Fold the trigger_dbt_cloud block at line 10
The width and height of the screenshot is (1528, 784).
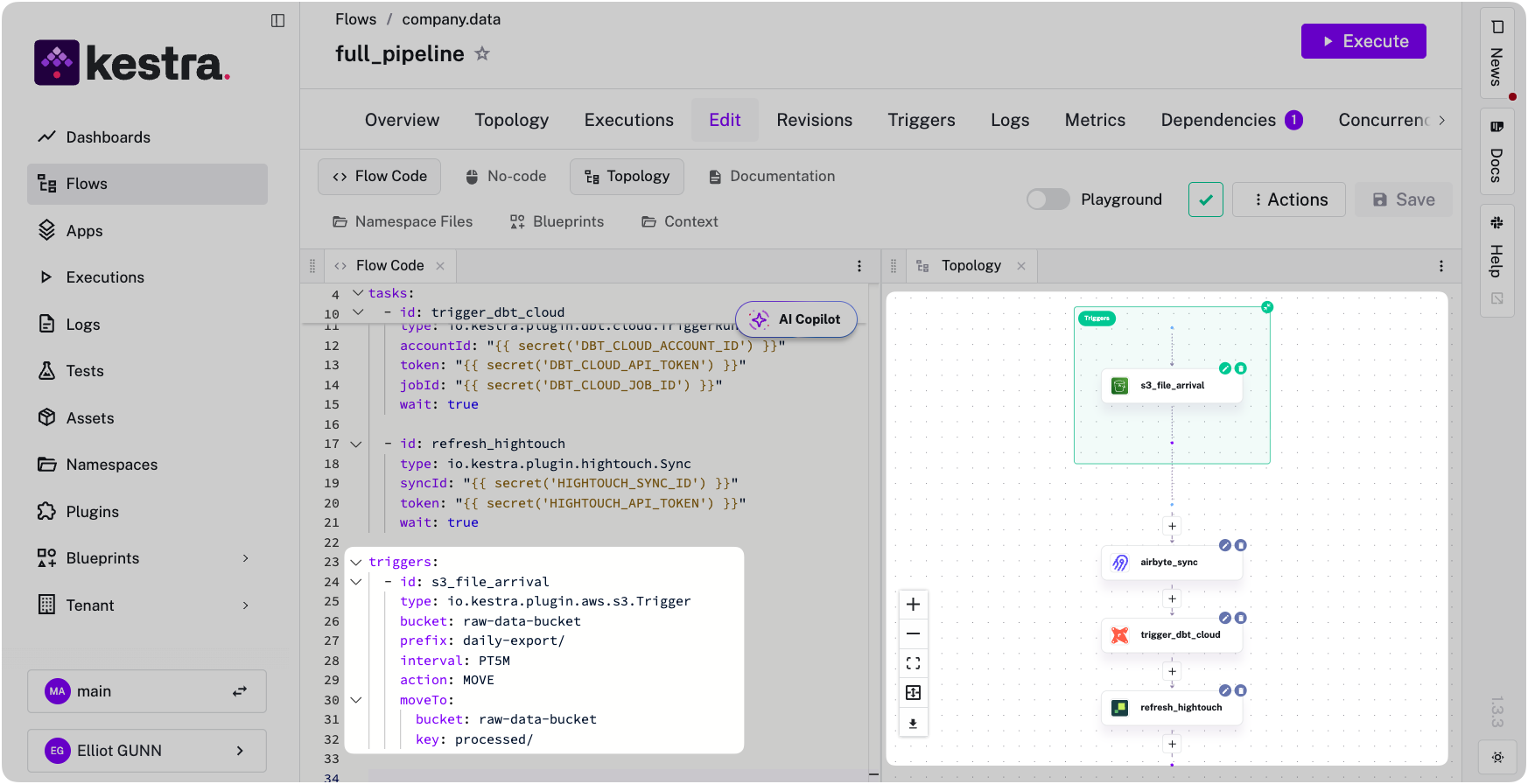pyautogui.click(x=357, y=312)
